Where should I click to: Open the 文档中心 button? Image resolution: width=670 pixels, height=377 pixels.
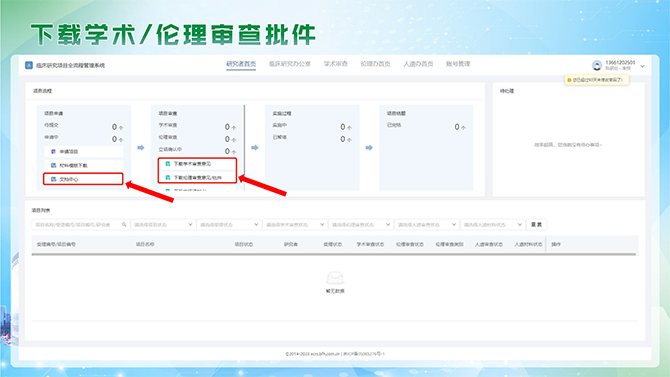point(83,179)
